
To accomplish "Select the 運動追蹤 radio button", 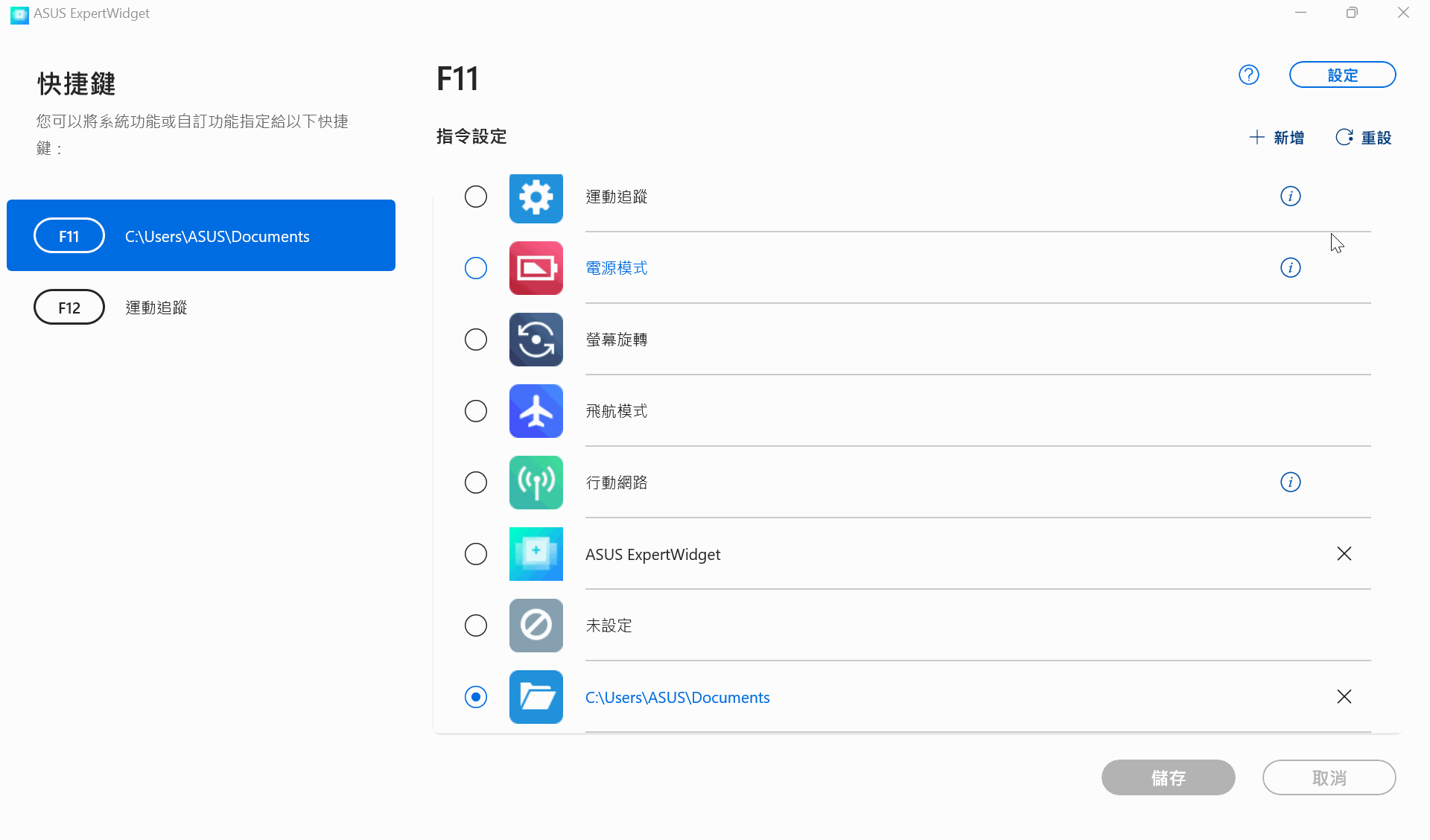I will click(x=476, y=197).
